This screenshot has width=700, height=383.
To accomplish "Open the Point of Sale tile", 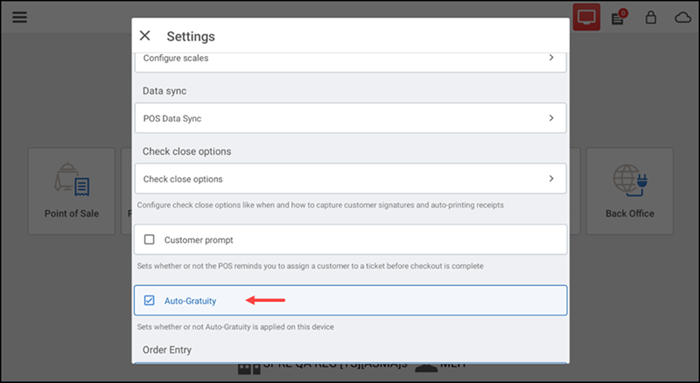I will (x=71, y=191).
